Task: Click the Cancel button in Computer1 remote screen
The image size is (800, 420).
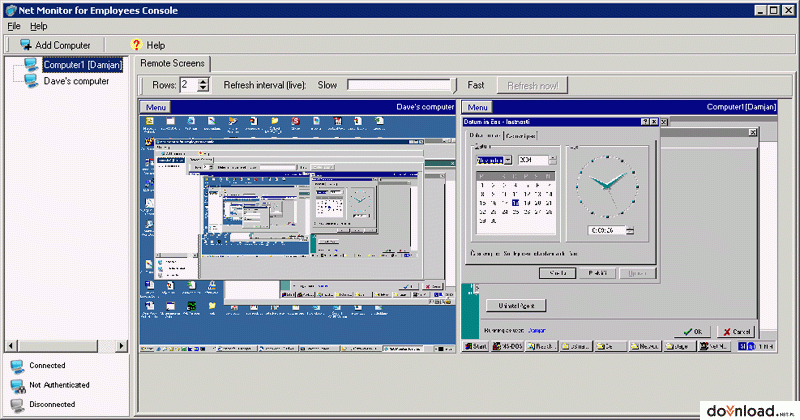Action: tap(736, 332)
